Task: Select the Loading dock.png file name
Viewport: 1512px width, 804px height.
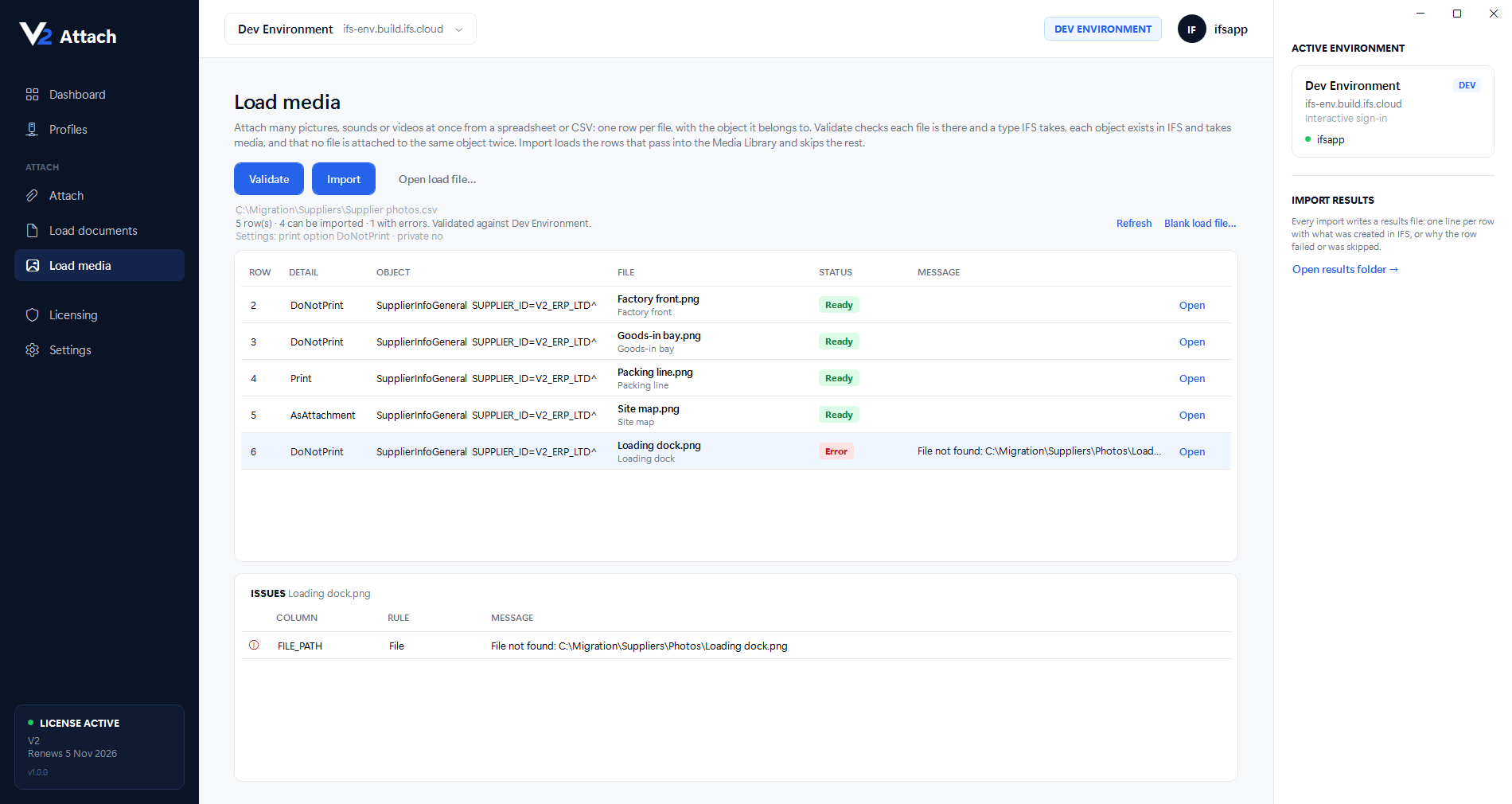Action: 659,446
